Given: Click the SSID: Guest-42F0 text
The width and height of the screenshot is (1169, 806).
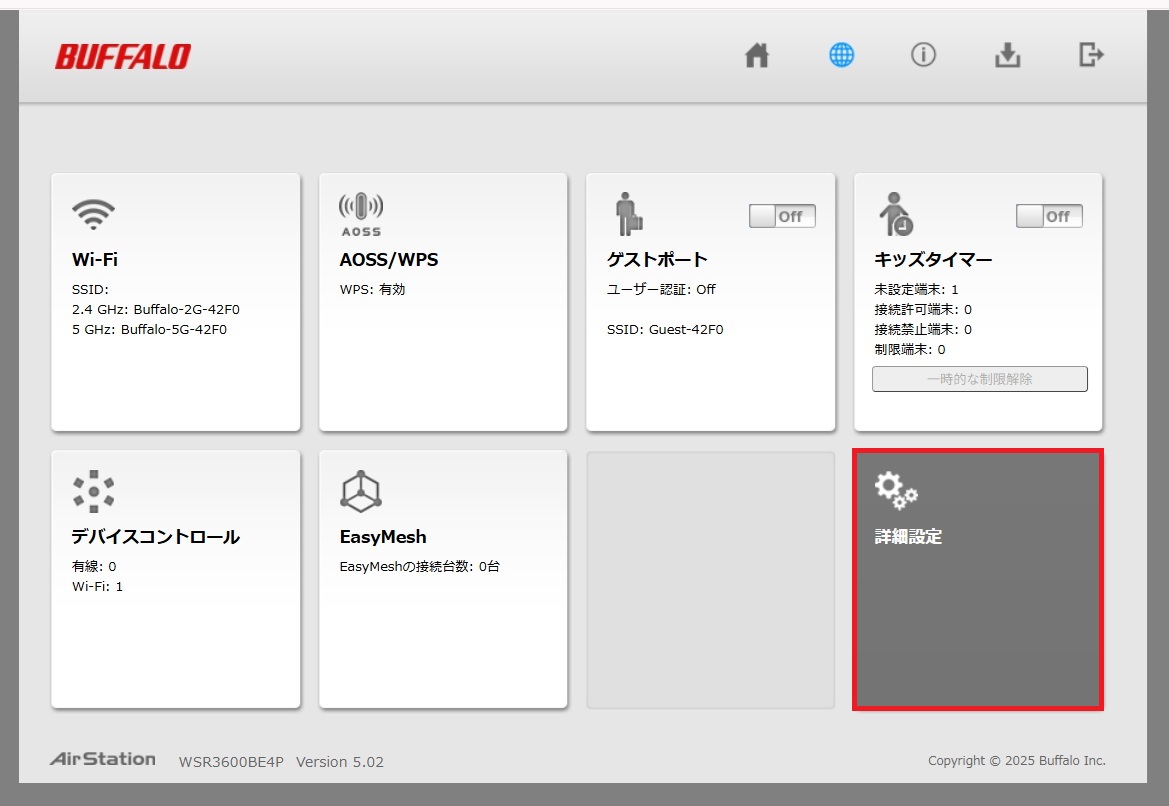Looking at the screenshot, I should click(x=664, y=330).
